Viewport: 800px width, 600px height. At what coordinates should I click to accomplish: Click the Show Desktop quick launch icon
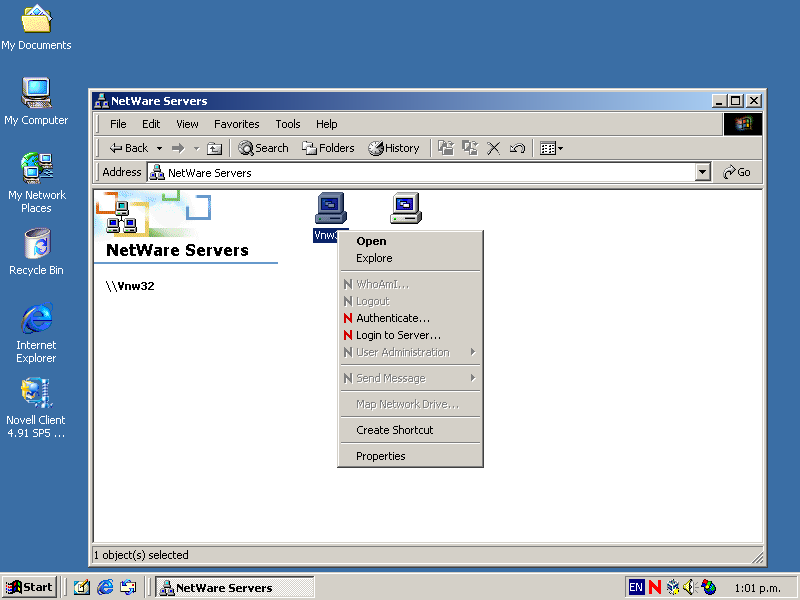(x=82, y=588)
